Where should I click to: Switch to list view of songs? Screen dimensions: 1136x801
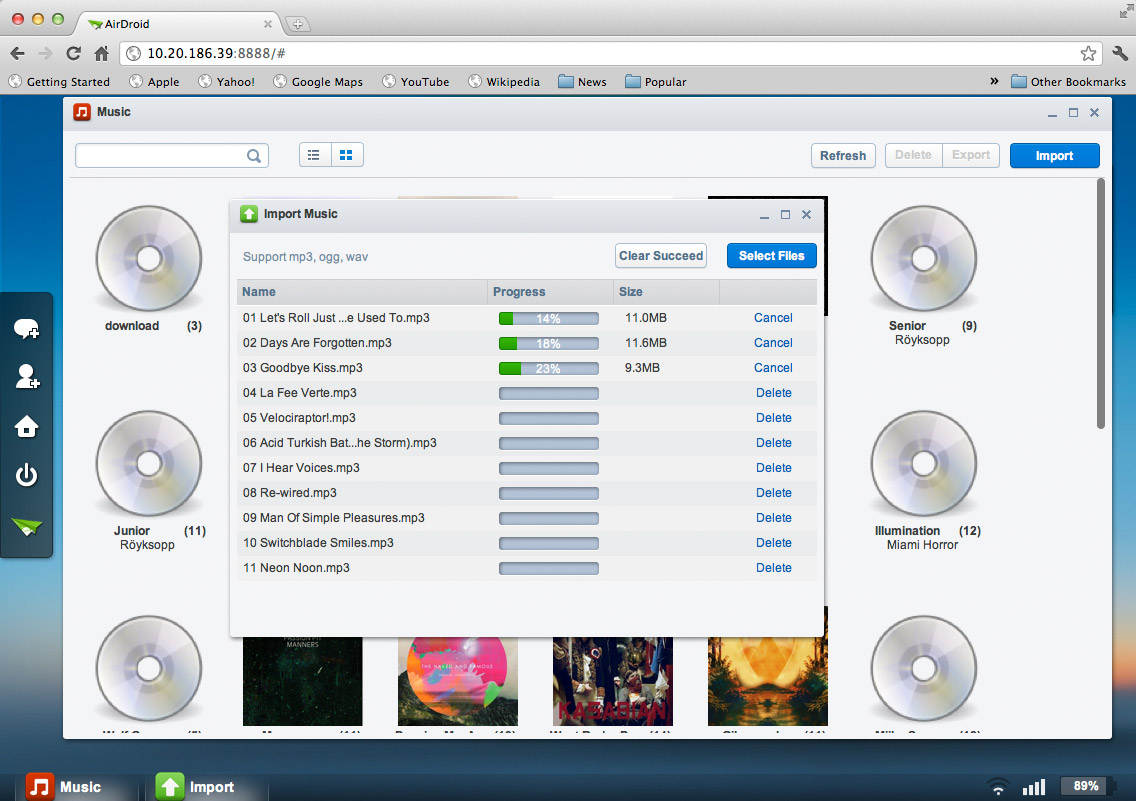[314, 155]
